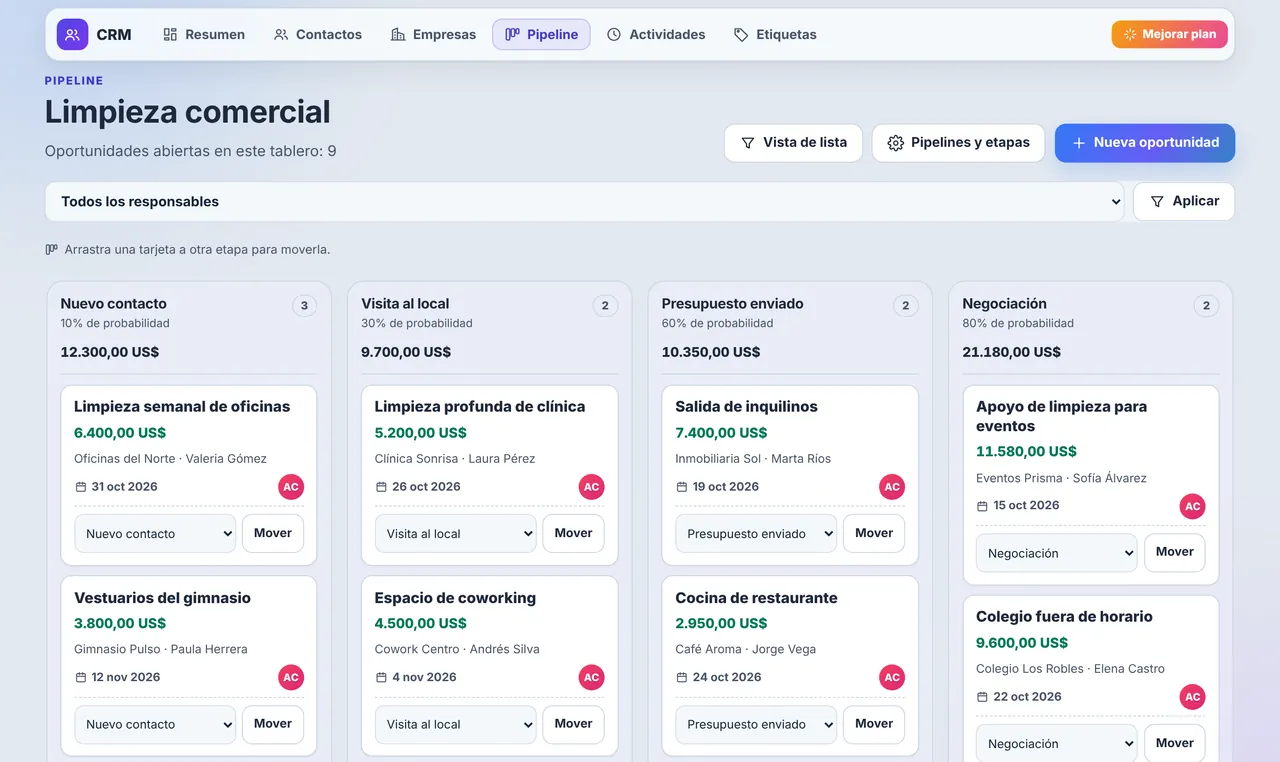This screenshot has height=762, width=1280.
Task: Click the AC avatar on Colegio fuera de horario
Action: pyautogui.click(x=1193, y=697)
